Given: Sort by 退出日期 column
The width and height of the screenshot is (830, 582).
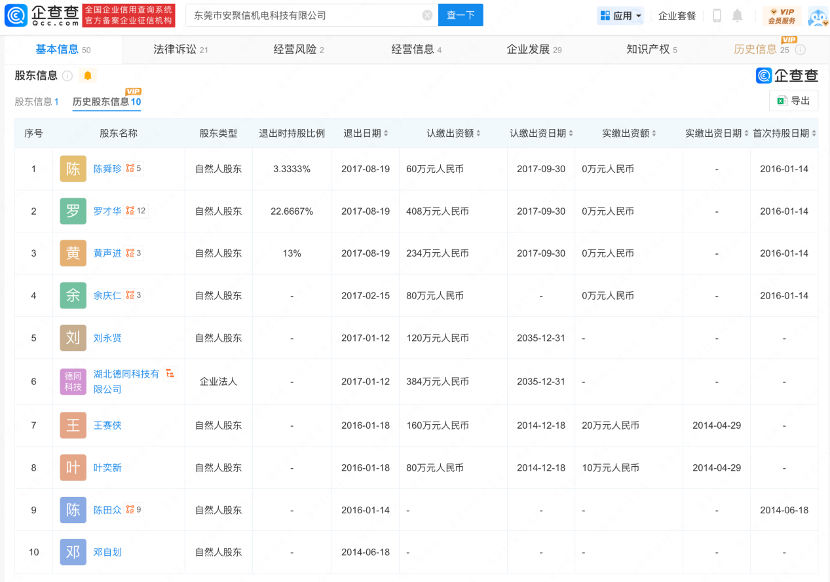Looking at the screenshot, I should tap(386, 133).
